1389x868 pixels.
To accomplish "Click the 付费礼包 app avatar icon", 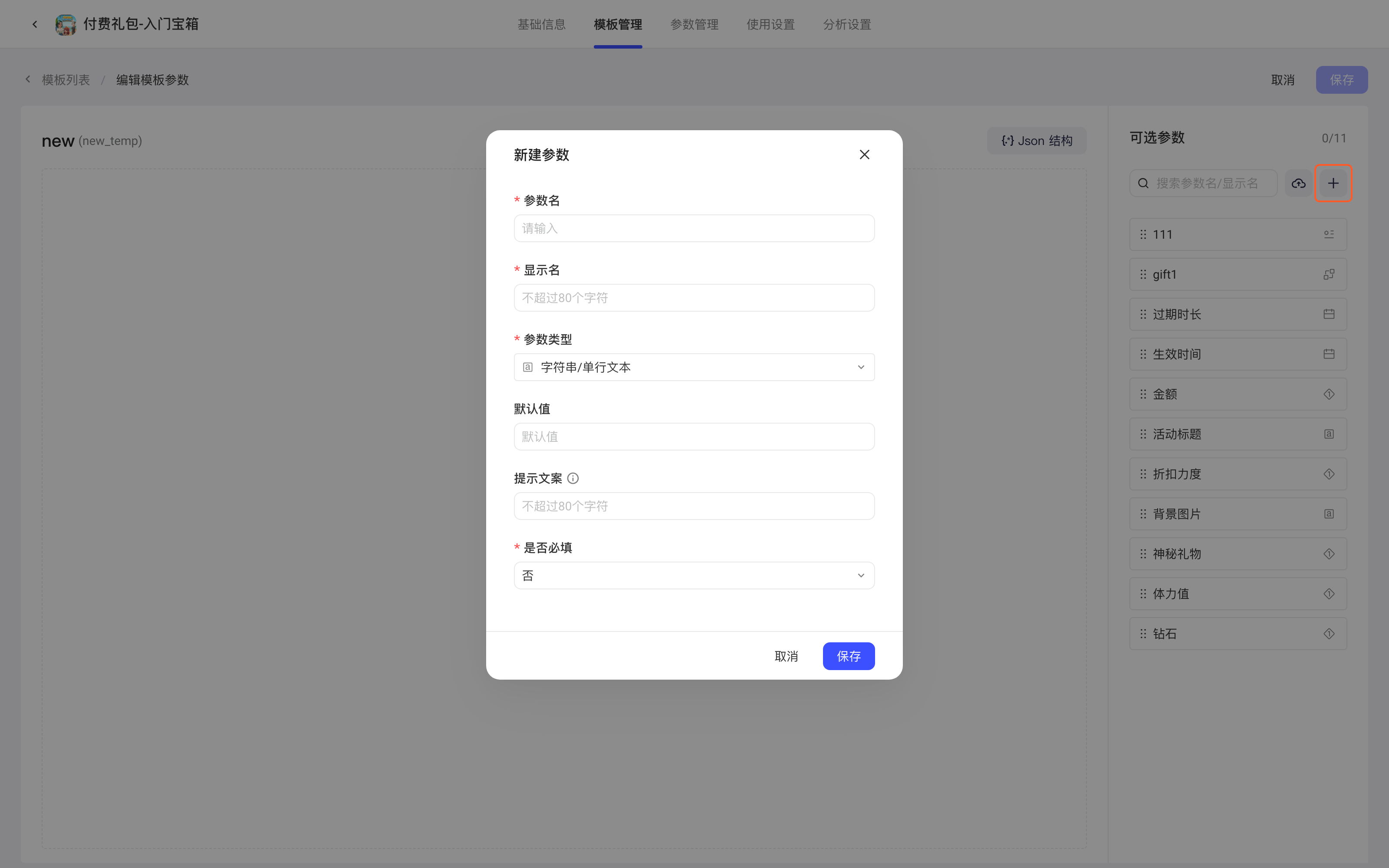I will coord(66,24).
